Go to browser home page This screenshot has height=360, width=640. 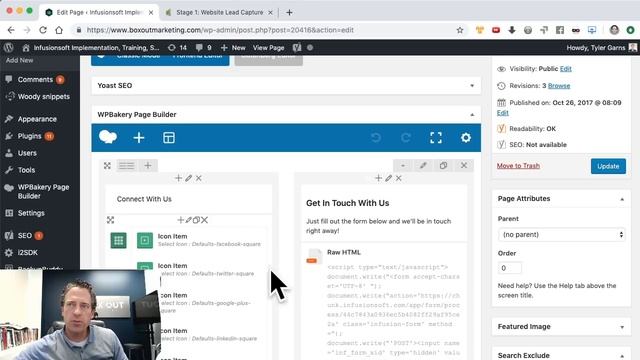[59, 30]
